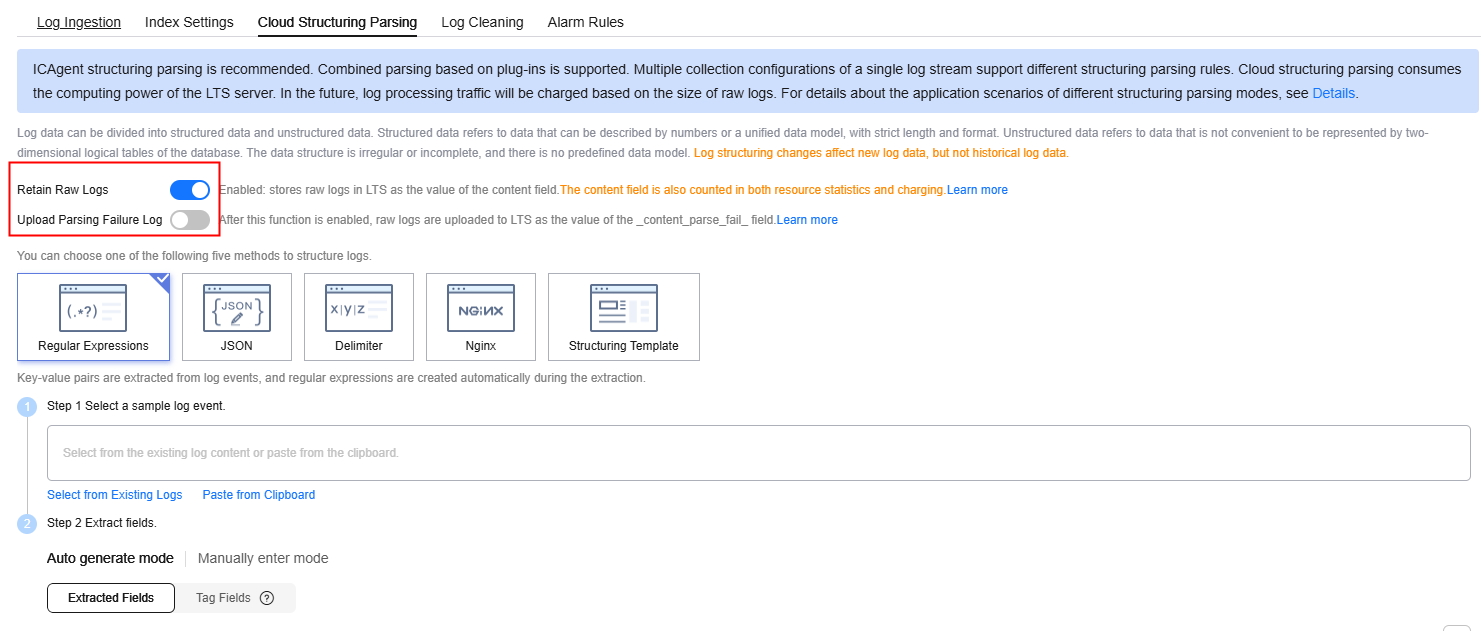Viewport: 1481px width, 631px height.
Task: Open the Details link in info banner
Action: pos(1334,93)
